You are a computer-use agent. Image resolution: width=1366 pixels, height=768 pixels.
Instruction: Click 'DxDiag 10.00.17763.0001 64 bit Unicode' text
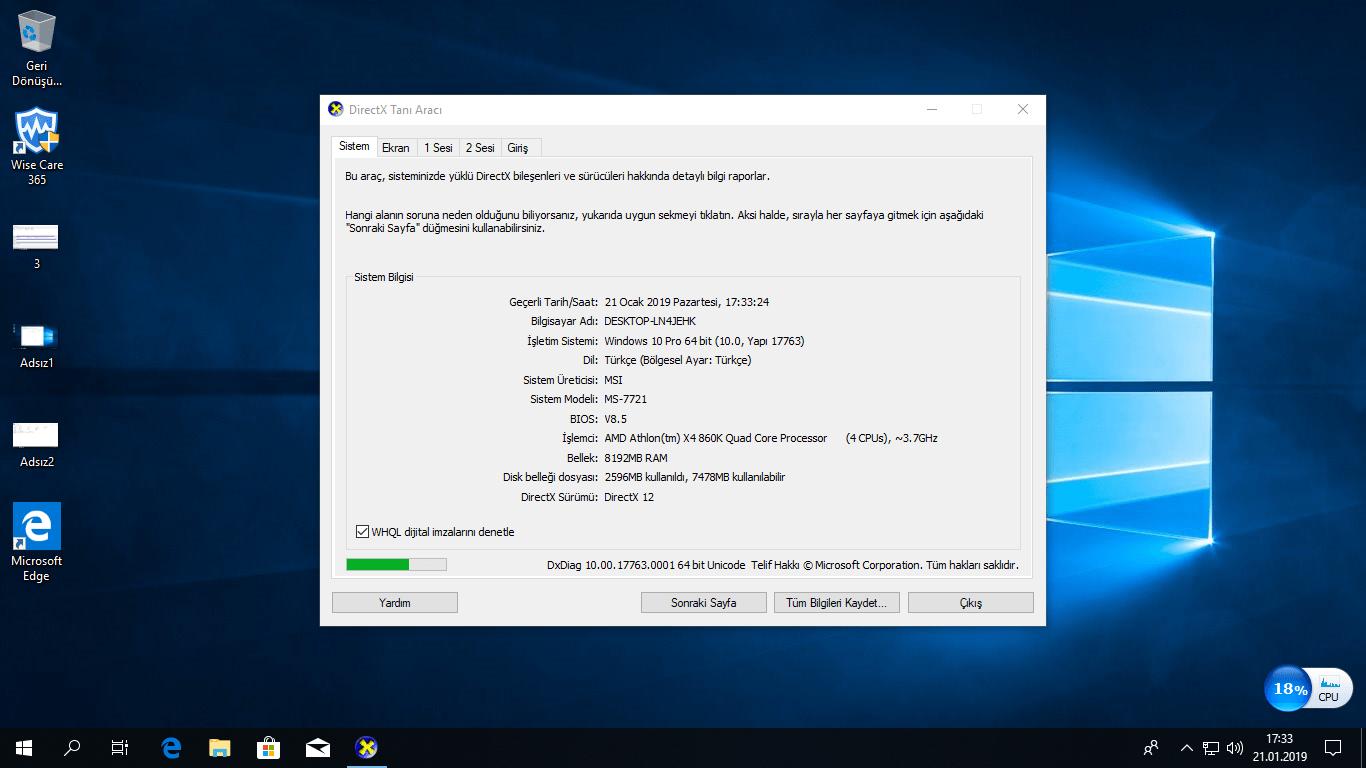(646, 565)
